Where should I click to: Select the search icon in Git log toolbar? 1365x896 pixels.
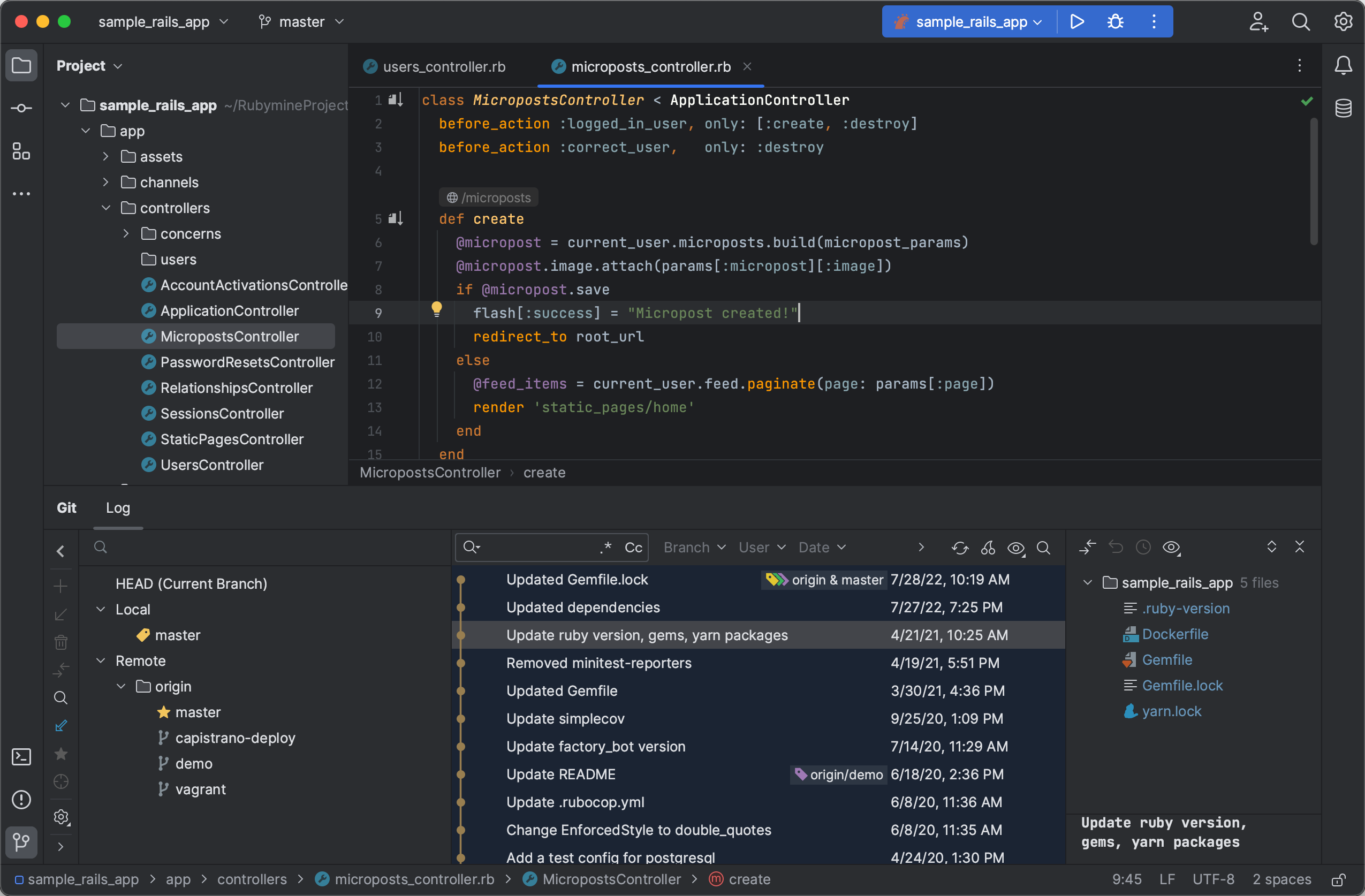[x=1045, y=546]
